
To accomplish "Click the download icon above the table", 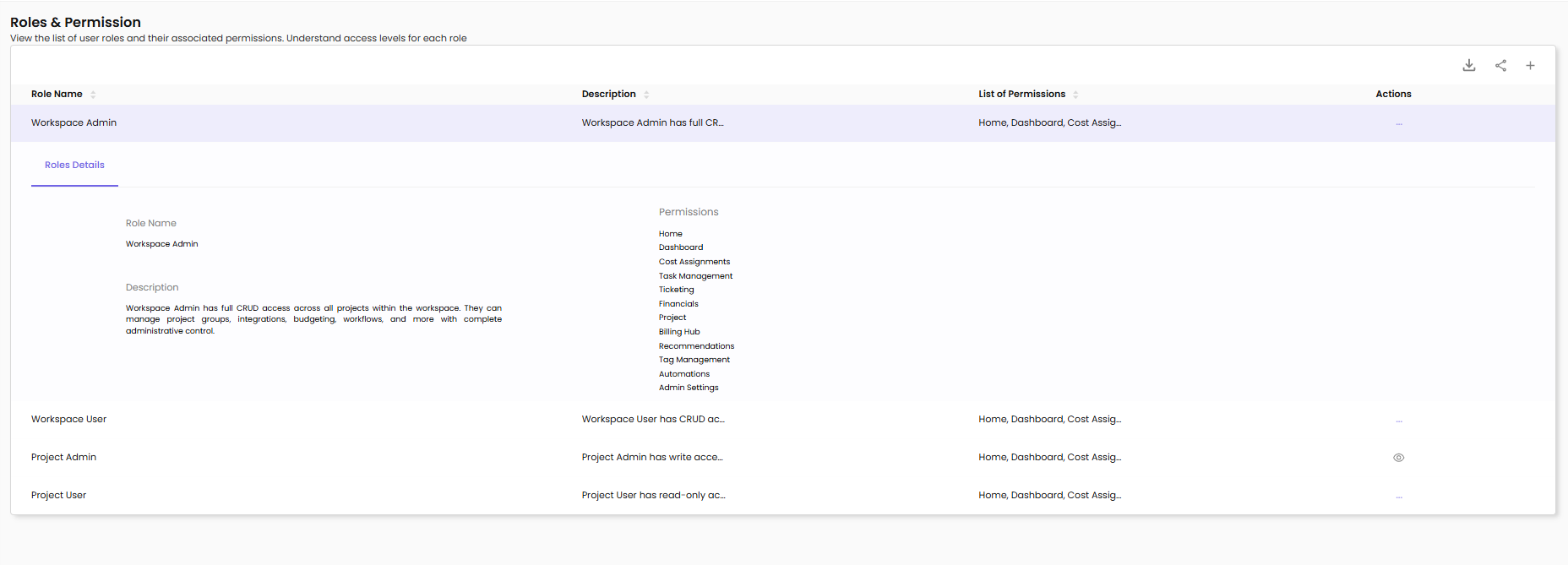I will click(1469, 65).
